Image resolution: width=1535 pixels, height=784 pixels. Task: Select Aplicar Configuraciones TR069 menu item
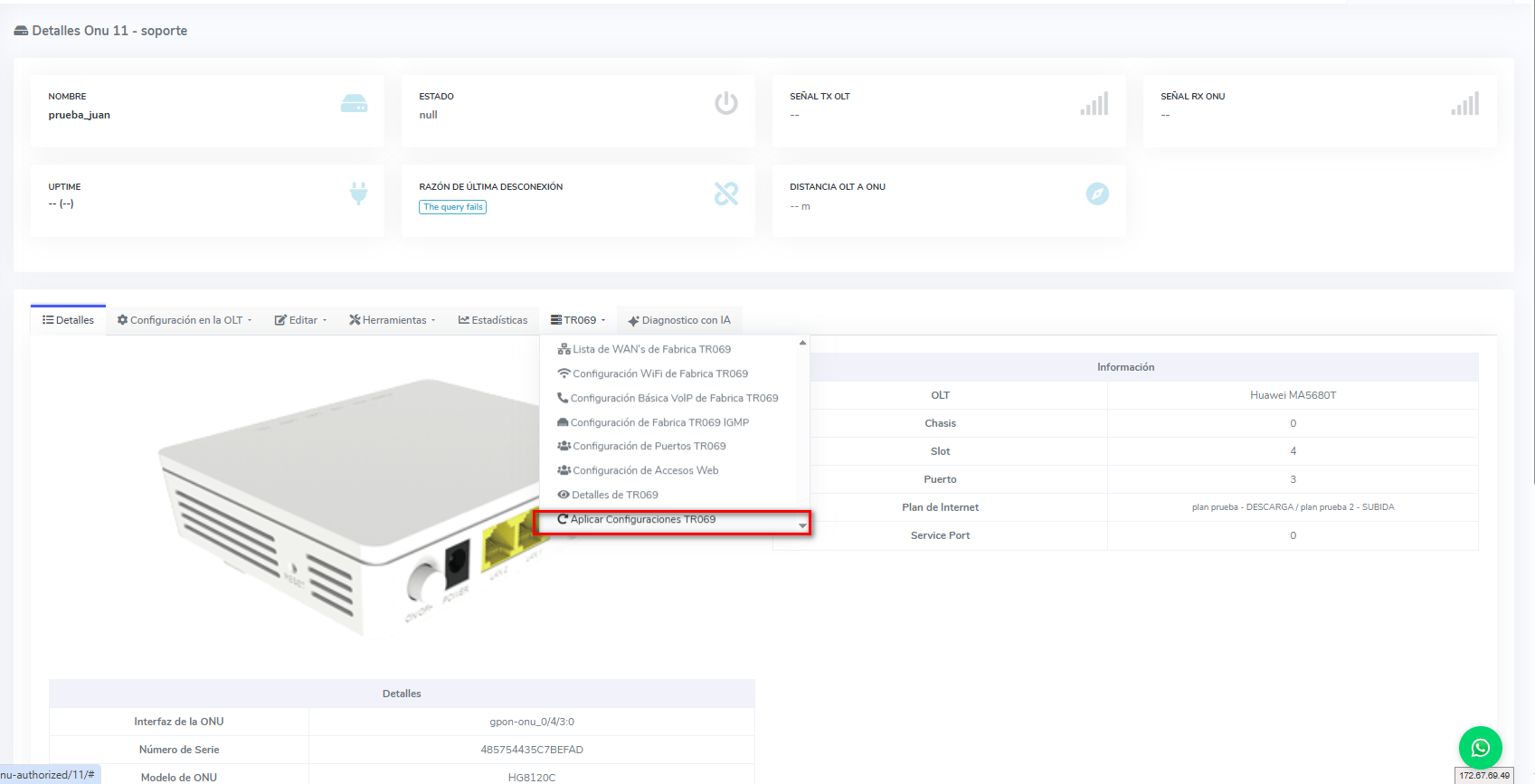pyautogui.click(x=642, y=520)
